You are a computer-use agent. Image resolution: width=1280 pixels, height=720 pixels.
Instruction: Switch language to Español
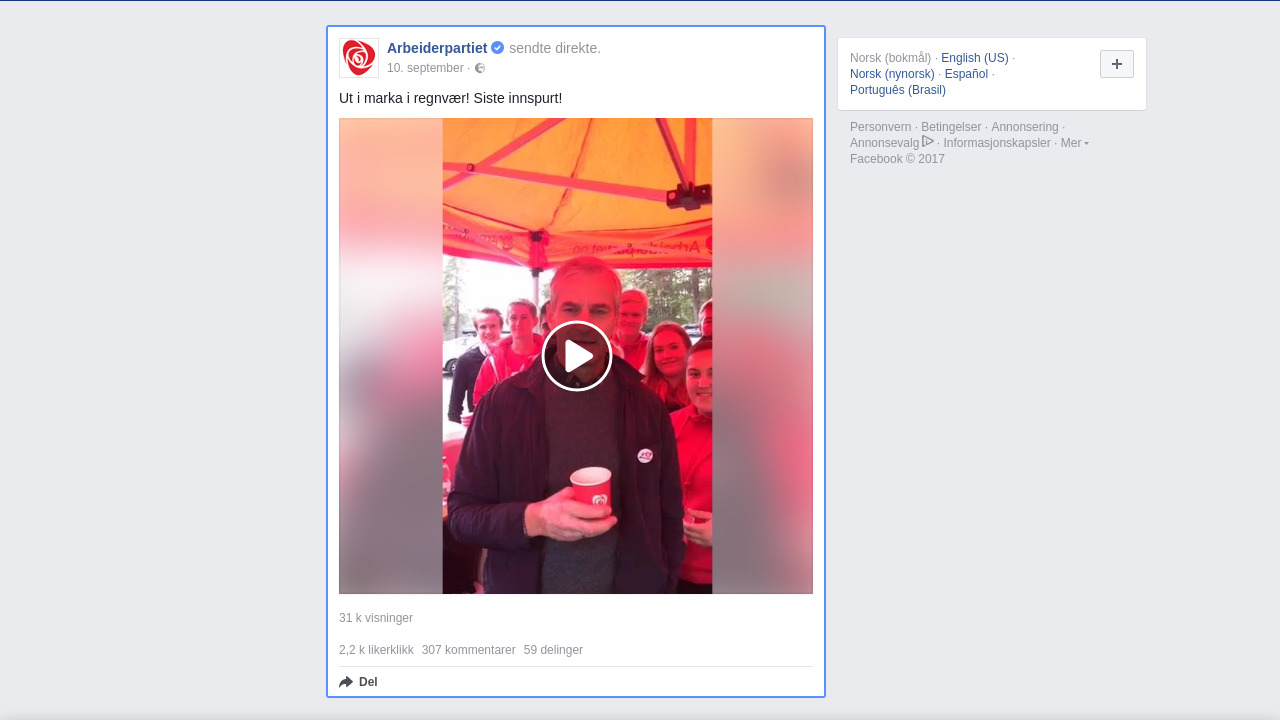tap(966, 74)
